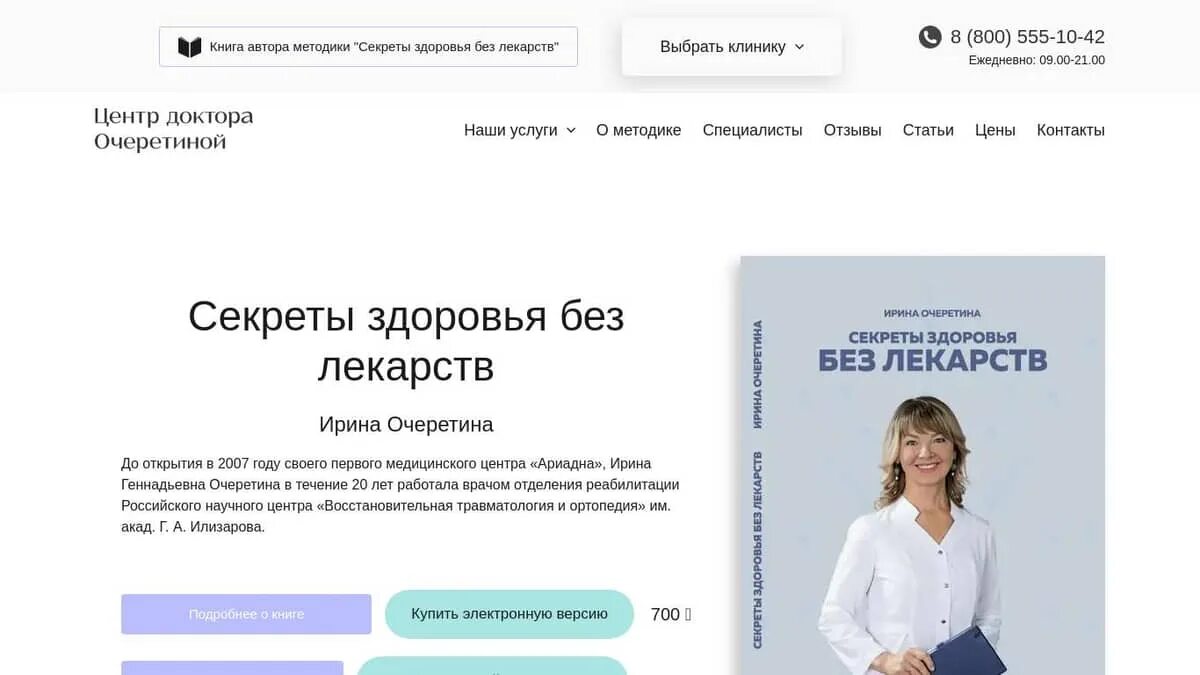This screenshot has width=1200, height=675.
Task: Click the price 700 label
Action: pyautogui.click(x=671, y=614)
